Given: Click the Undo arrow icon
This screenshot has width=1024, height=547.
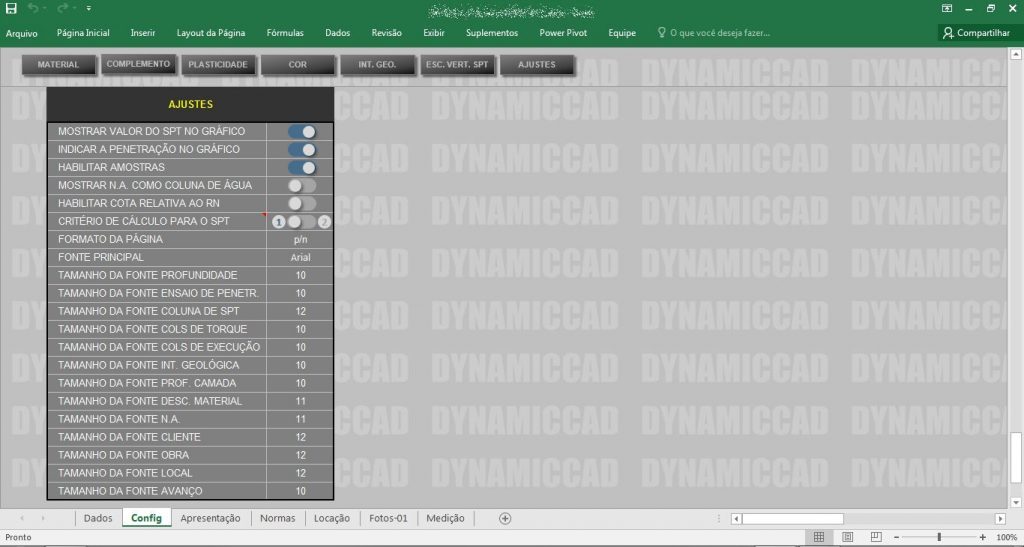Looking at the screenshot, I should click(33, 8).
